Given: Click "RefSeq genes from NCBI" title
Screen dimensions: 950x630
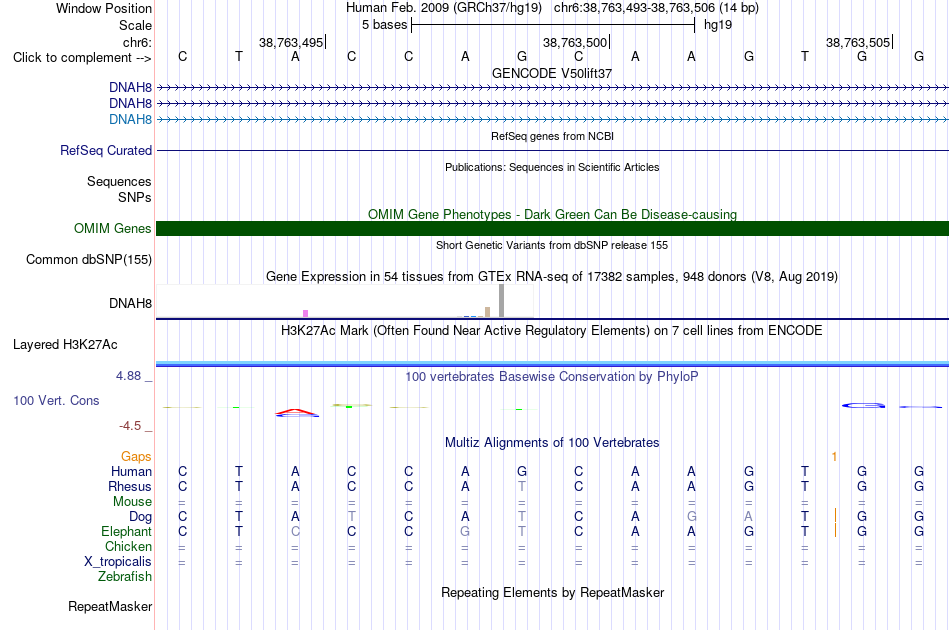Looking at the screenshot, I should [552, 136].
